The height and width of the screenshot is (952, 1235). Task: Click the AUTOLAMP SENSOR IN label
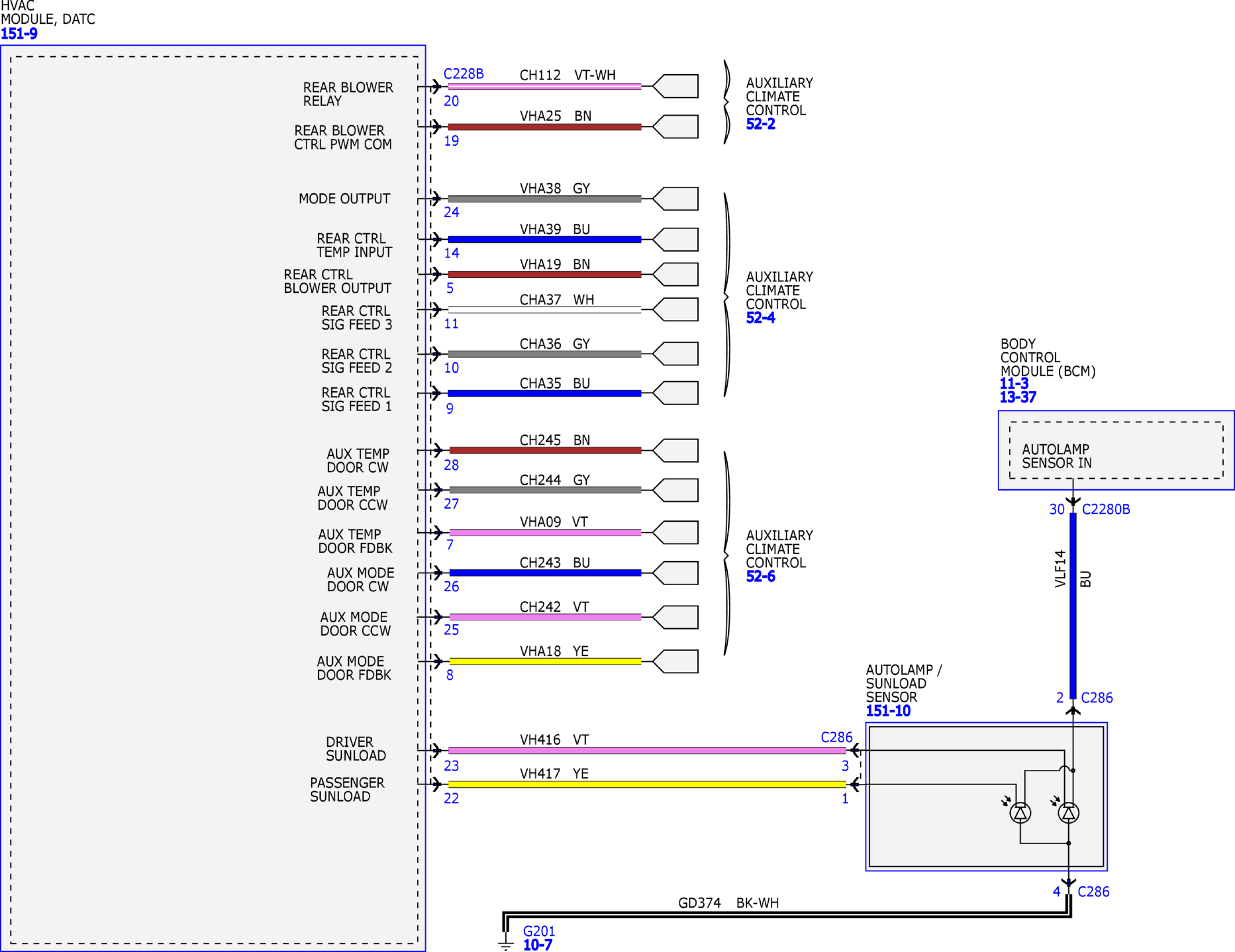(1056, 456)
